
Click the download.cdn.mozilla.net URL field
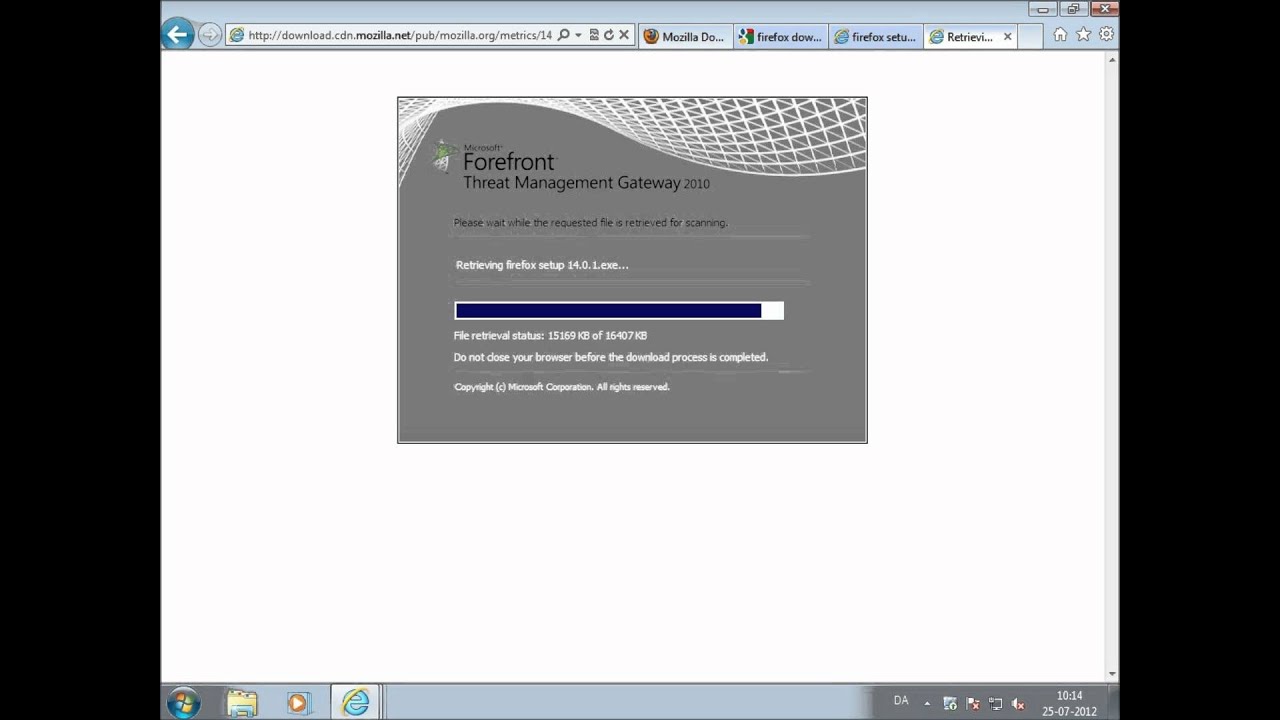(400, 35)
